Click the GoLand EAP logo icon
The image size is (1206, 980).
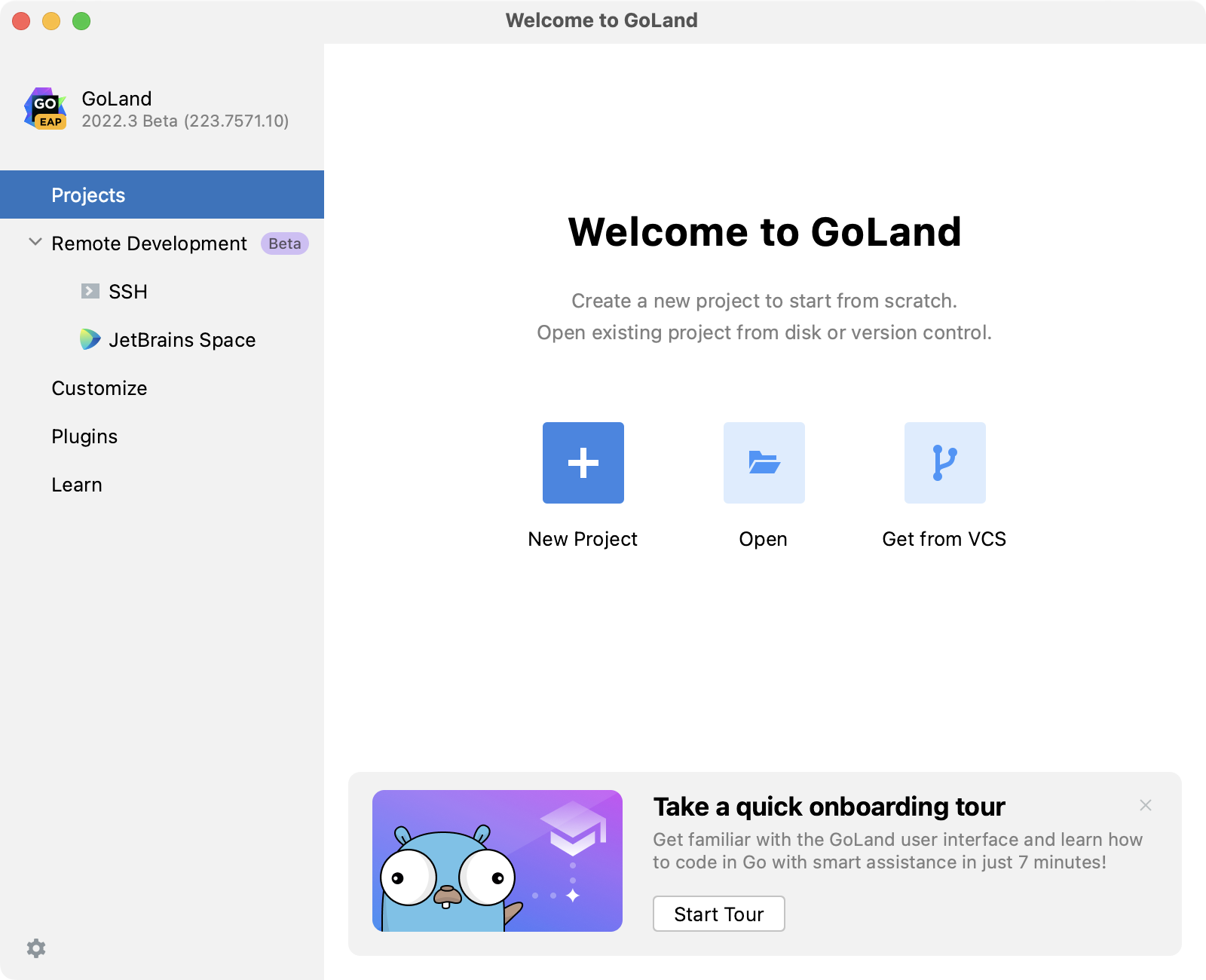point(46,109)
